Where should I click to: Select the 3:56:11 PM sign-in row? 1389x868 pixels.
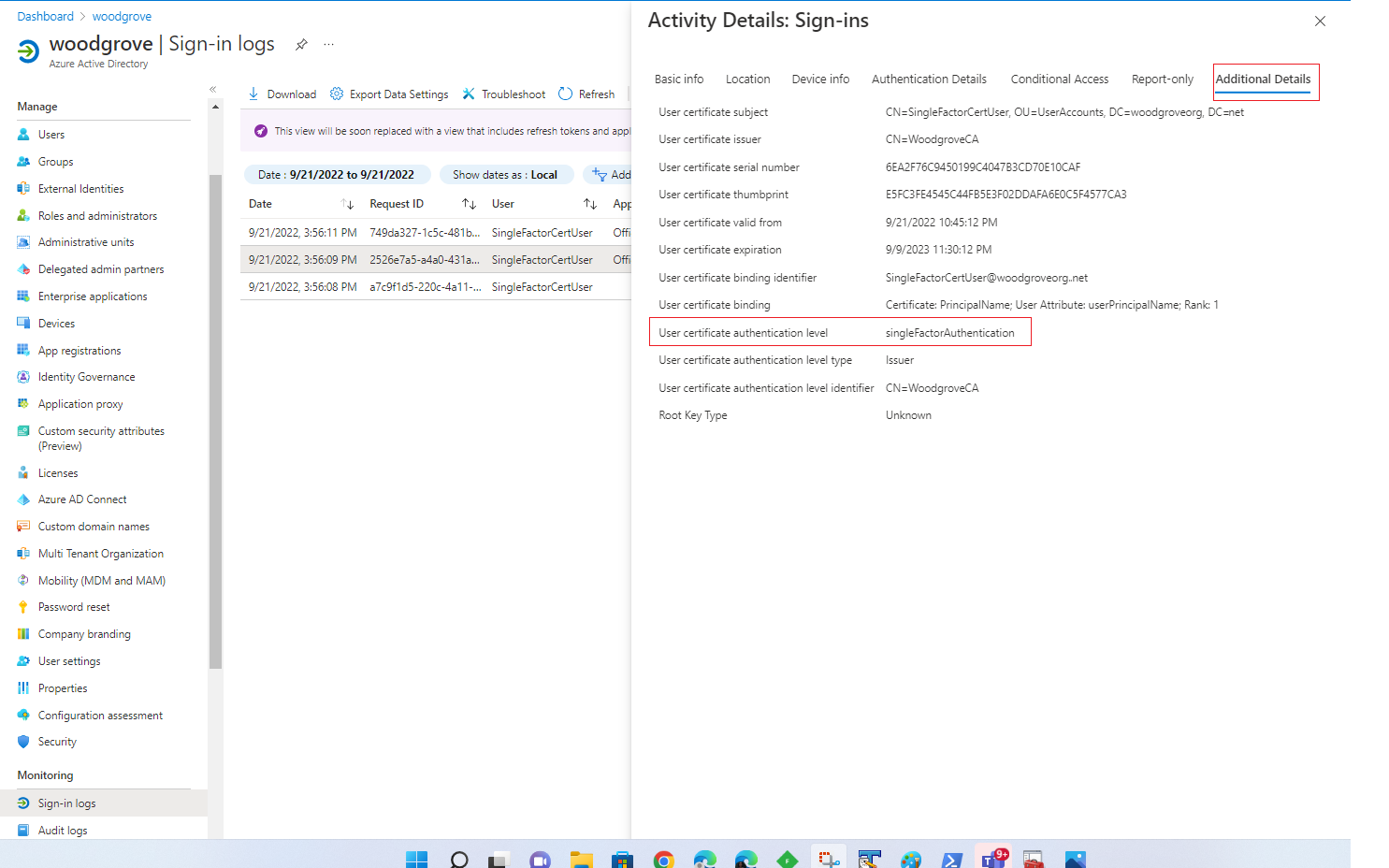pos(436,233)
